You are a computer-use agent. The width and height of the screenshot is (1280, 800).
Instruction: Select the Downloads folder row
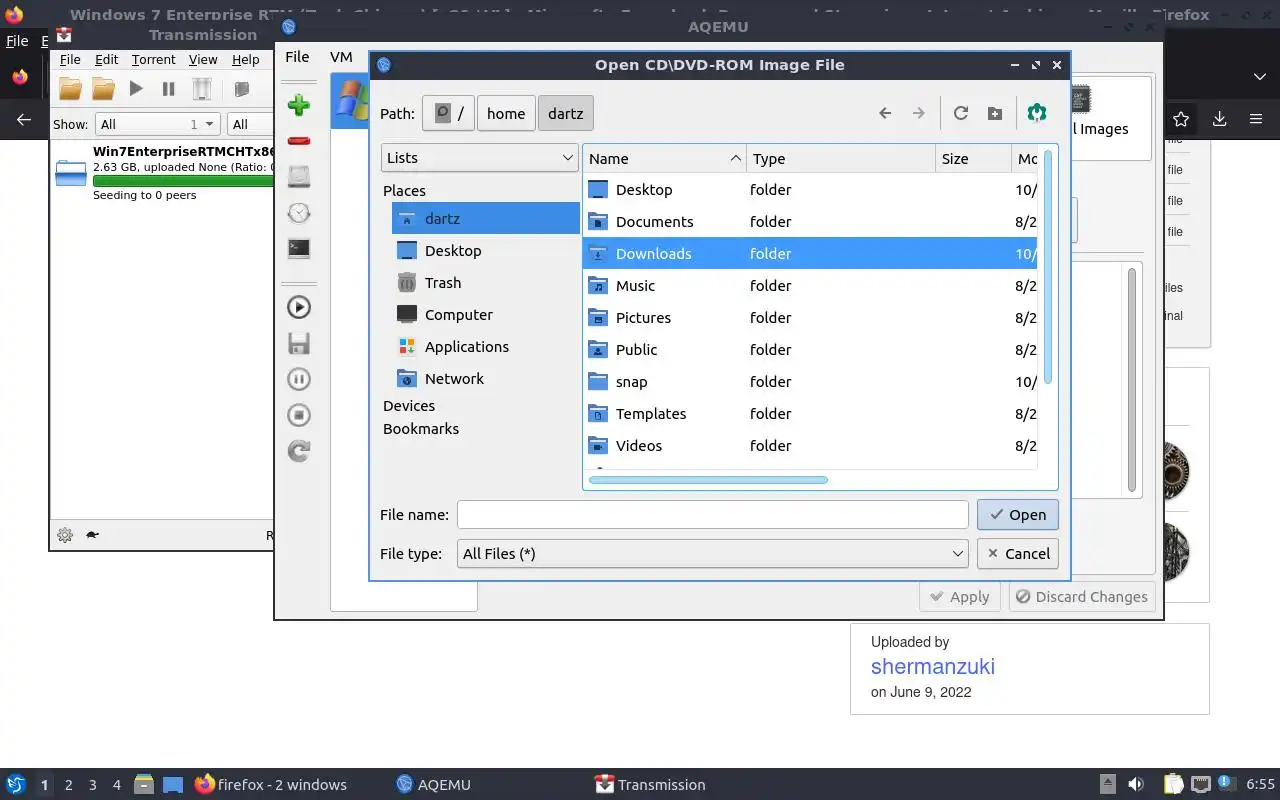click(x=810, y=253)
